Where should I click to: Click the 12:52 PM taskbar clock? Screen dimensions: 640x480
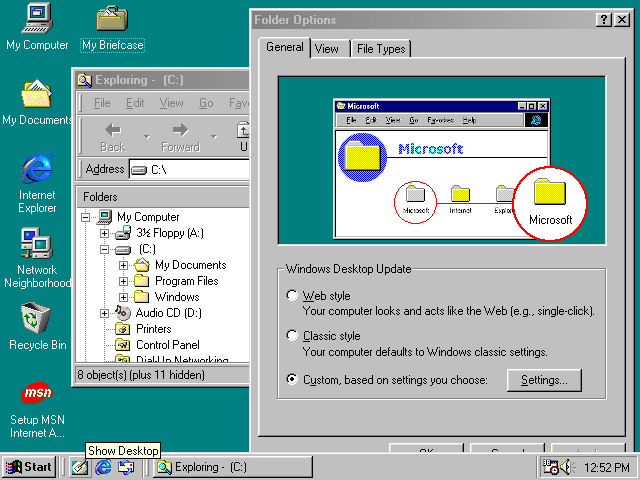[x=607, y=467]
